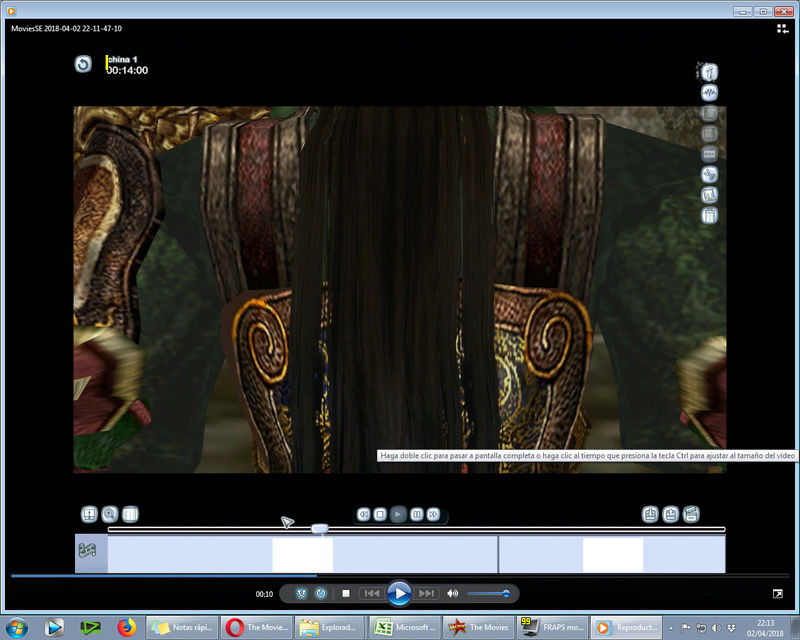Launch Firefox from the taskbar
Screen dimensions: 800x640
[x=127, y=627]
